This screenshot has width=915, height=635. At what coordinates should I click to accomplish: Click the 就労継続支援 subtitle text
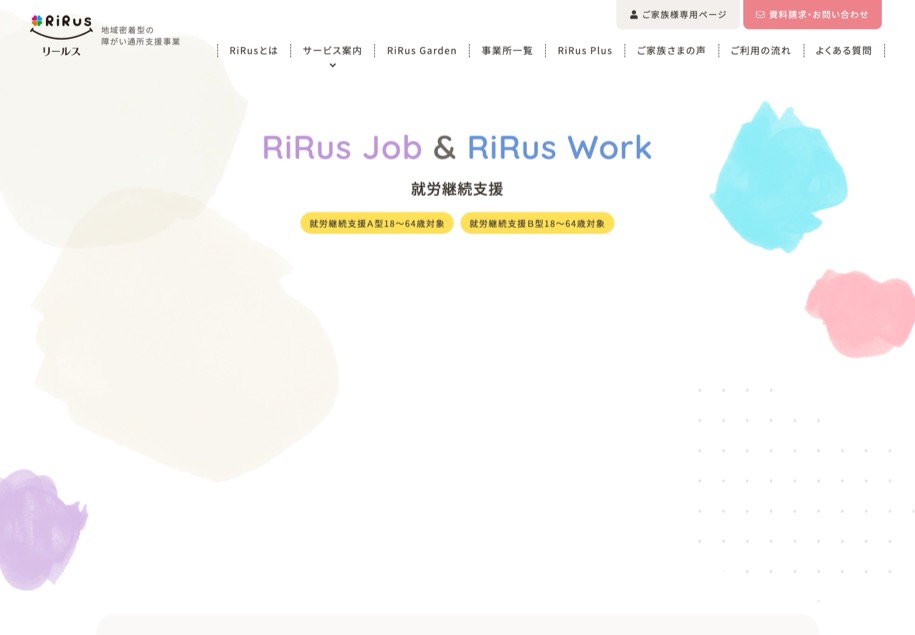(457, 189)
